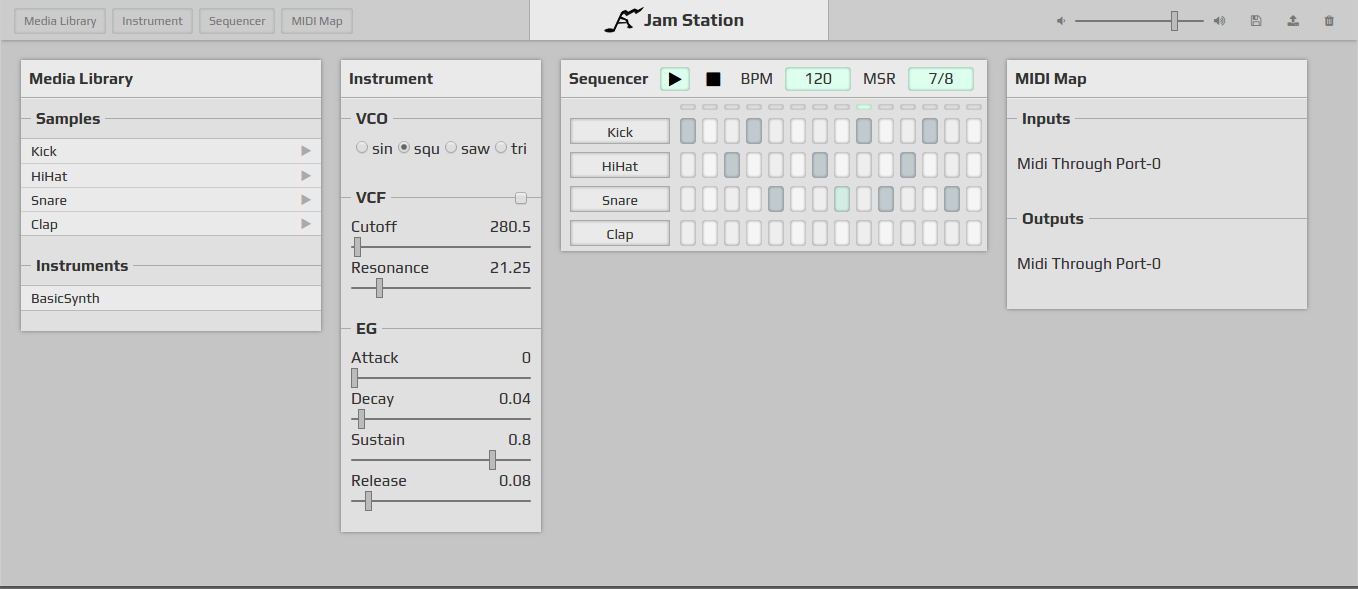Adjust the Cutoff slider
Screen dimensions: 1358x589
(x=441, y=247)
